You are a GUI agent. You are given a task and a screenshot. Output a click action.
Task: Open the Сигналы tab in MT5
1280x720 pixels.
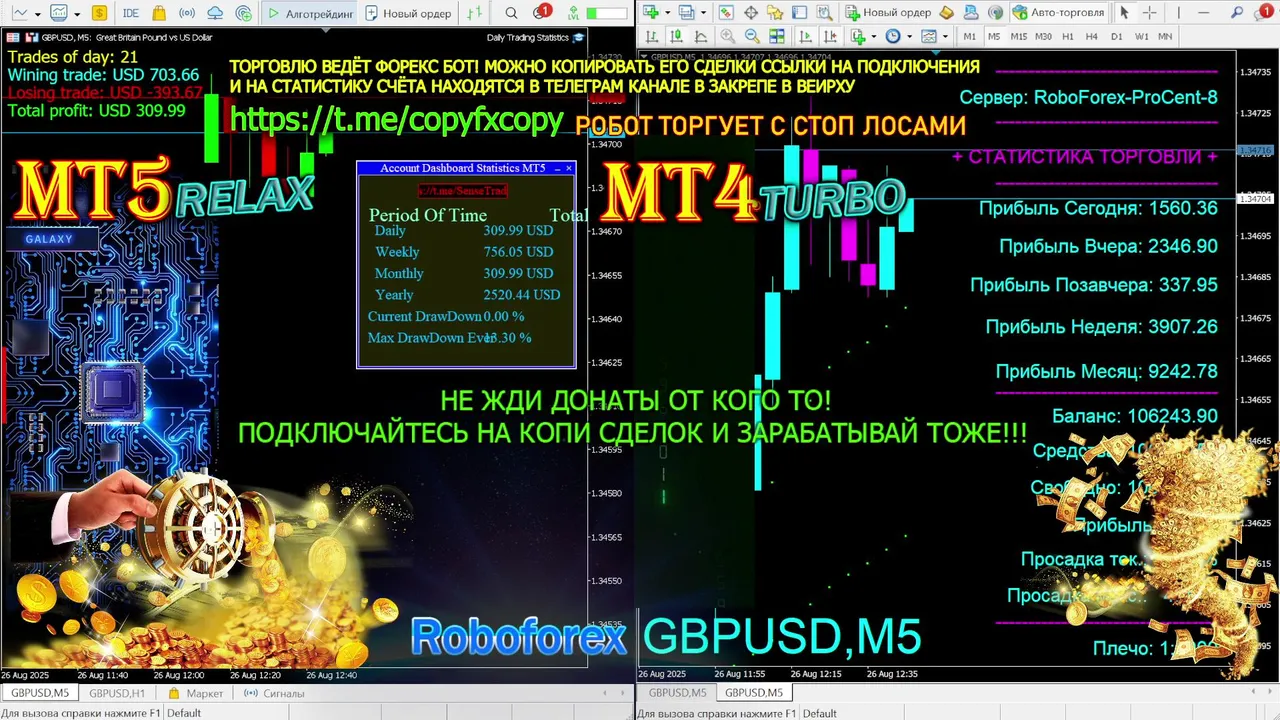[x=275, y=693]
